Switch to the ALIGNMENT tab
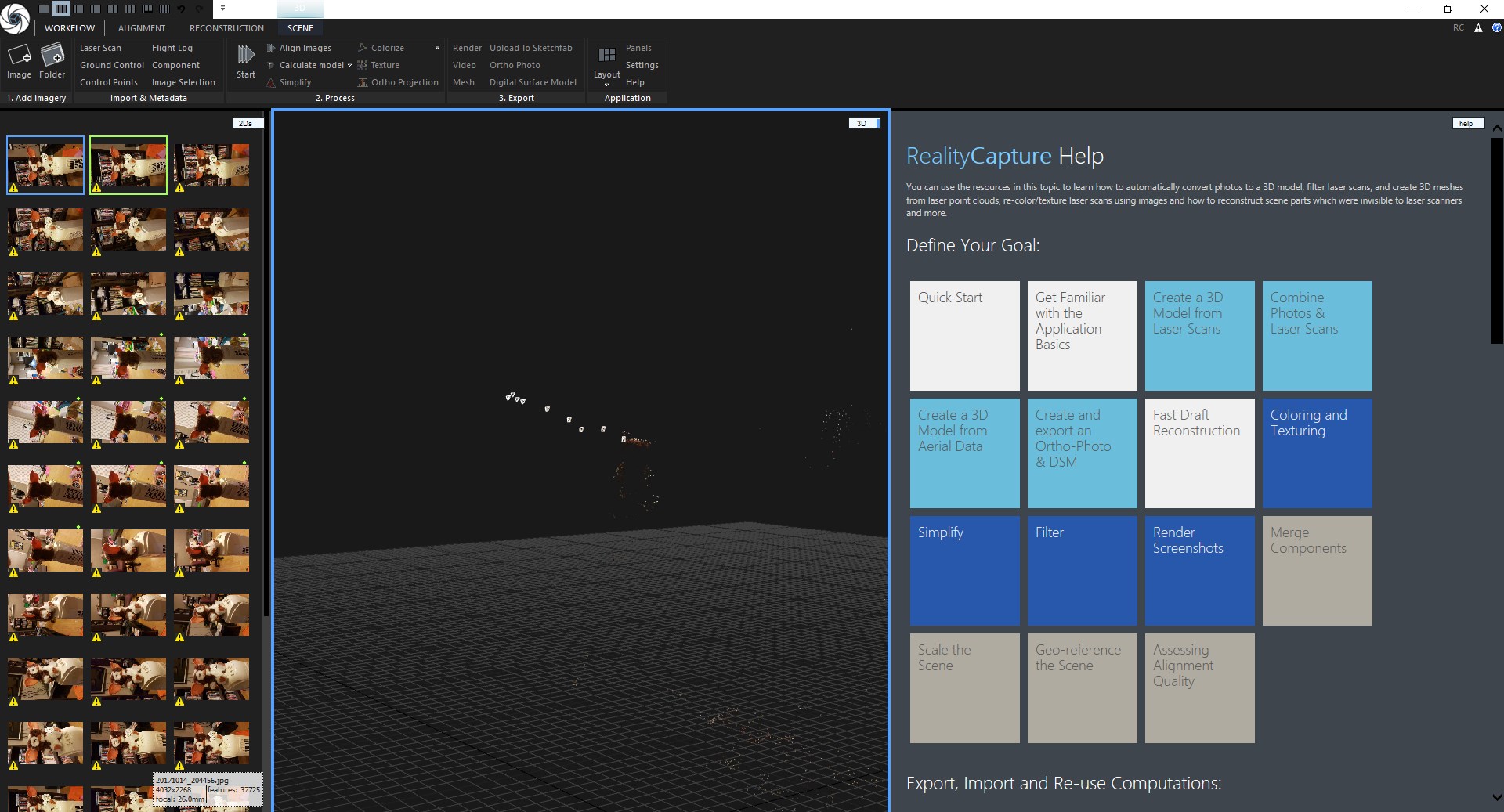The image size is (1504, 812). tap(142, 28)
